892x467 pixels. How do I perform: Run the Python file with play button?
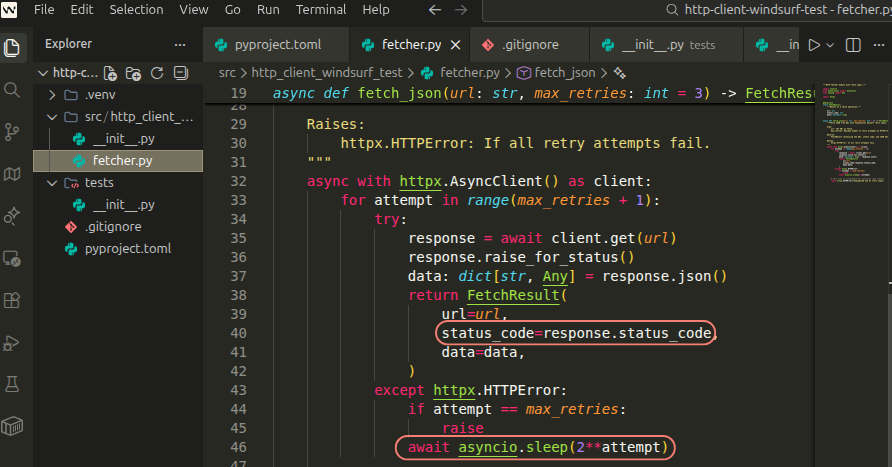[815, 45]
